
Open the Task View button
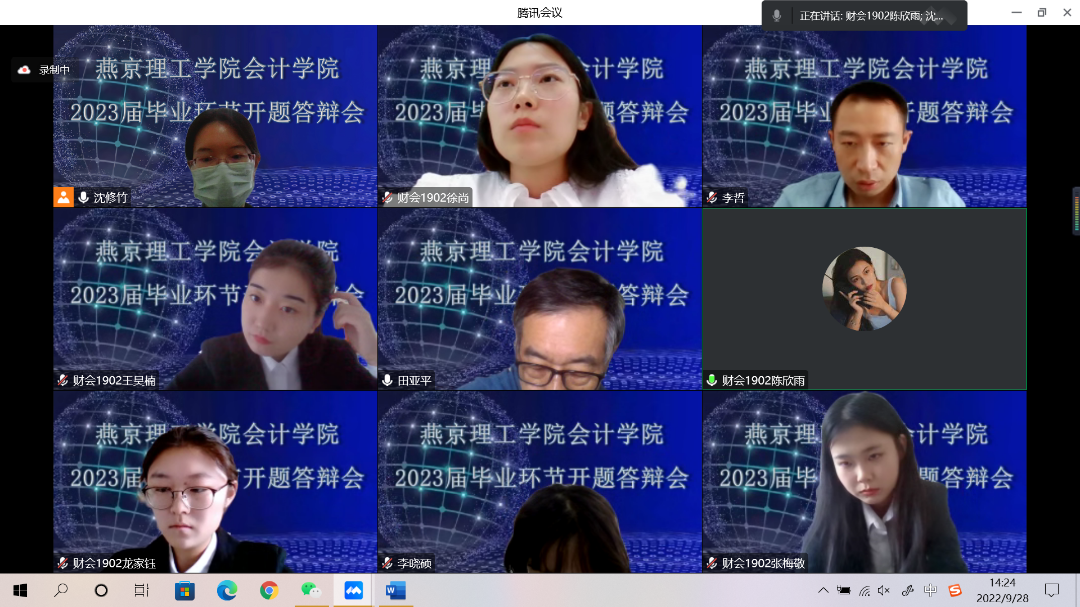[142, 590]
